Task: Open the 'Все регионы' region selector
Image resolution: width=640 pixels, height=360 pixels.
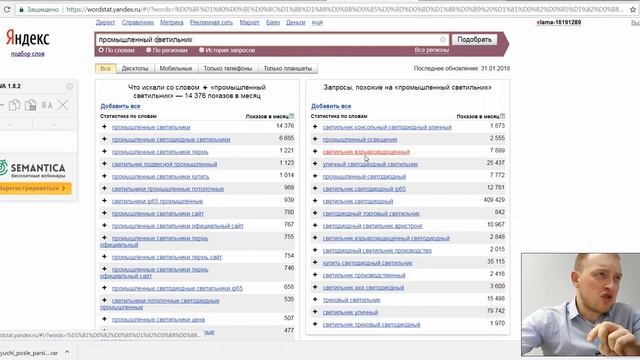Action: 431,50
